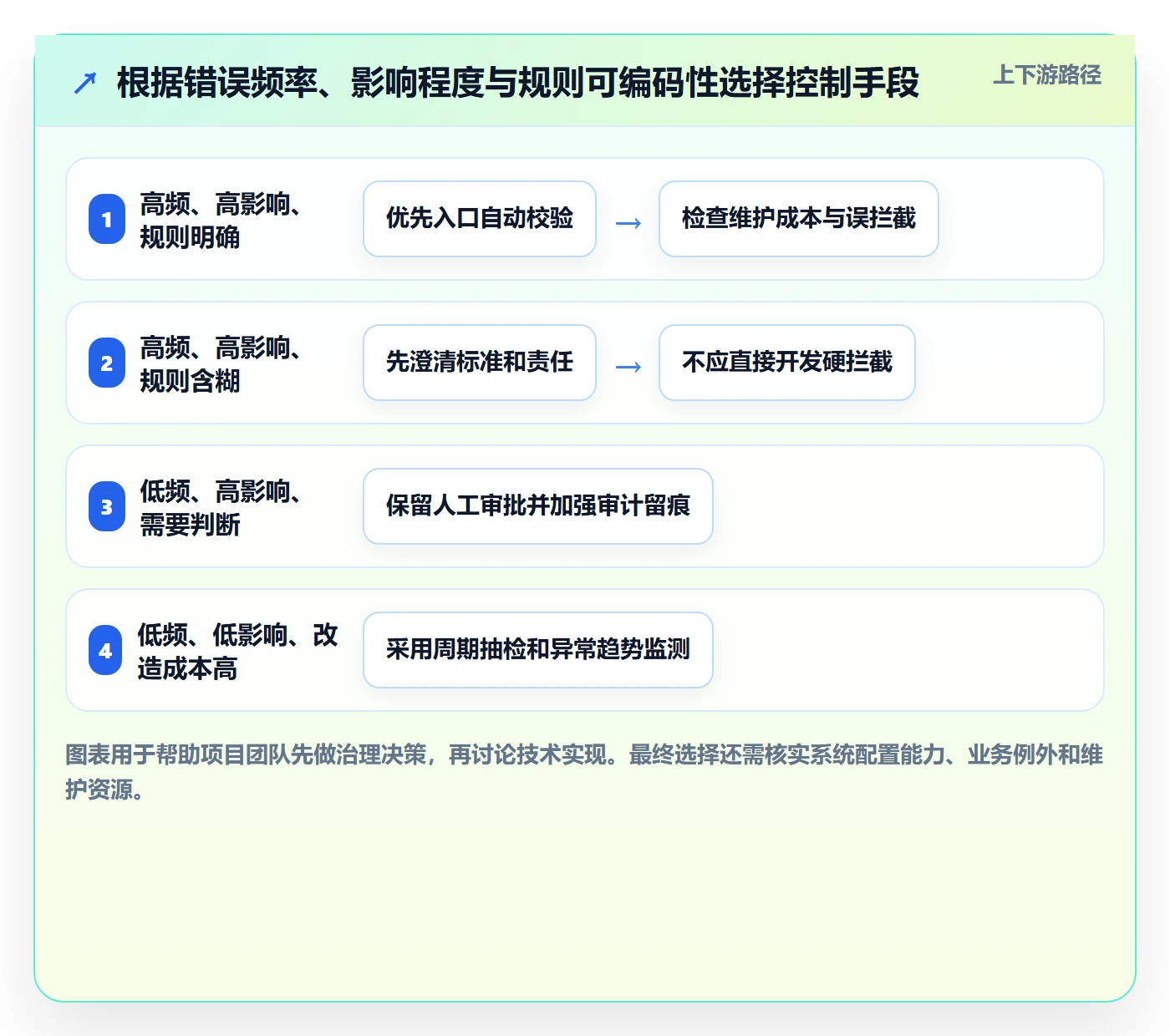
Task: Click the diagonal arrow icon beside the title
Action: 85,83
